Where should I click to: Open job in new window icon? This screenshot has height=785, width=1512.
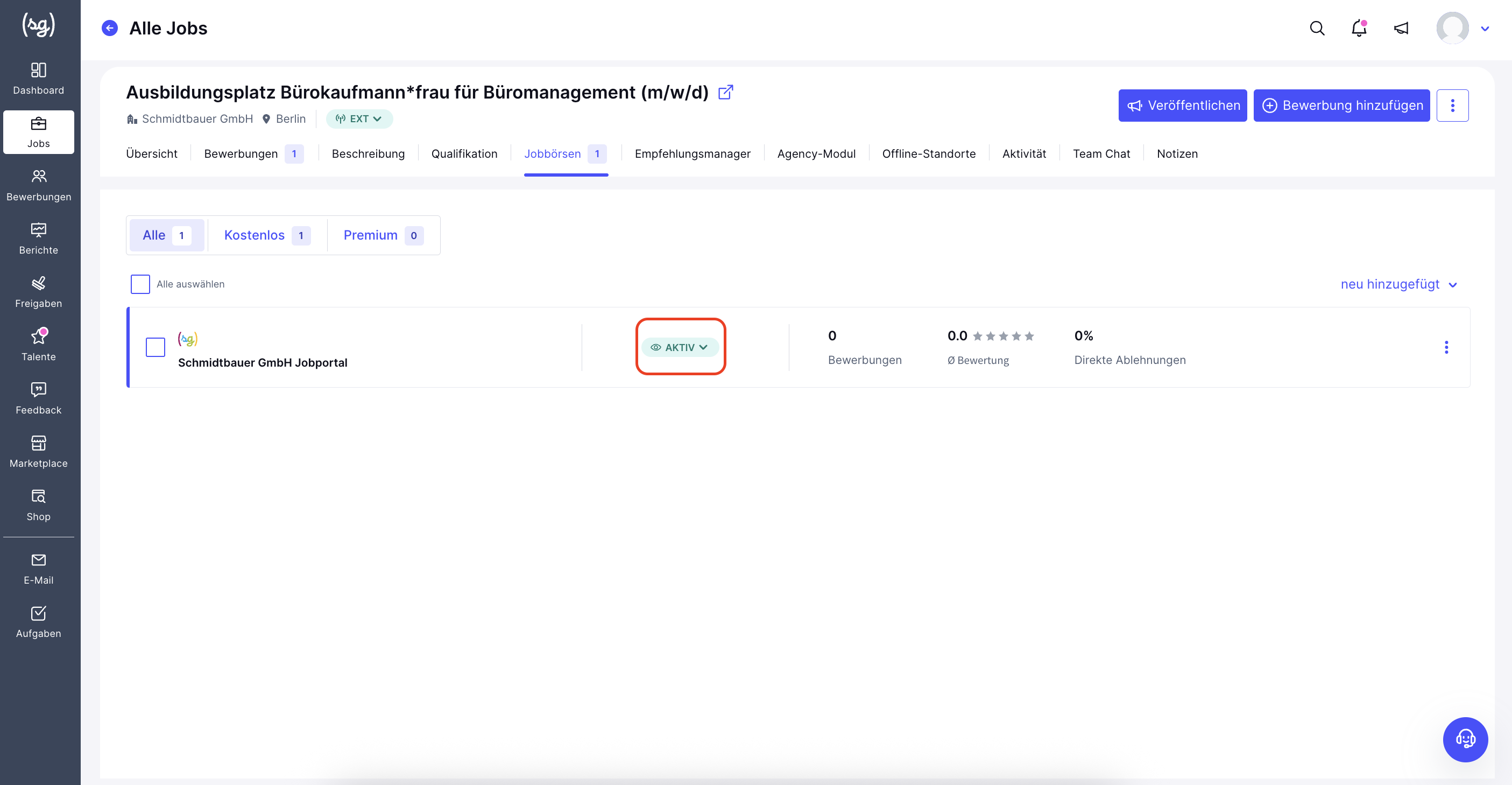pos(726,92)
